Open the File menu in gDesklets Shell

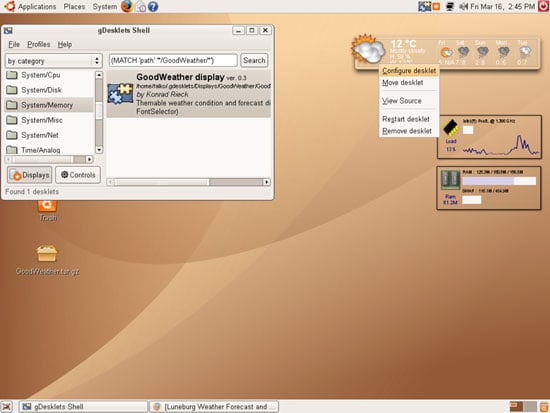[x=14, y=45]
